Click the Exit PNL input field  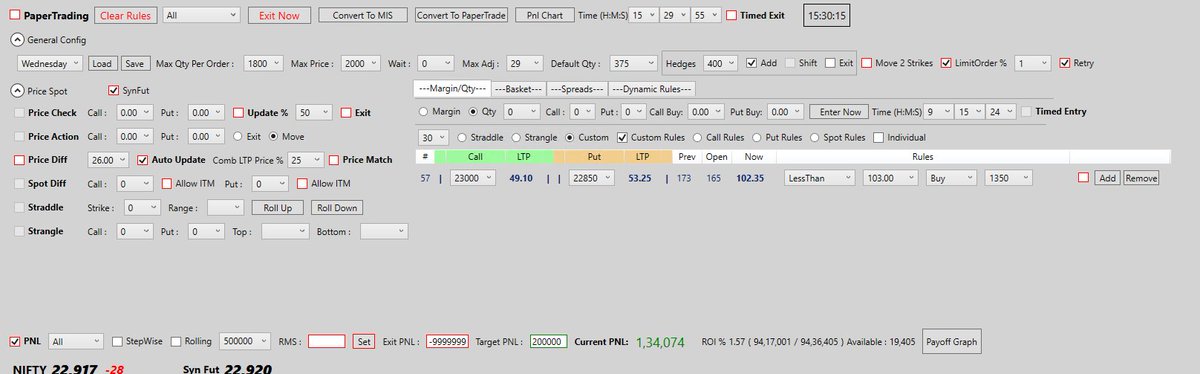[x=448, y=341]
